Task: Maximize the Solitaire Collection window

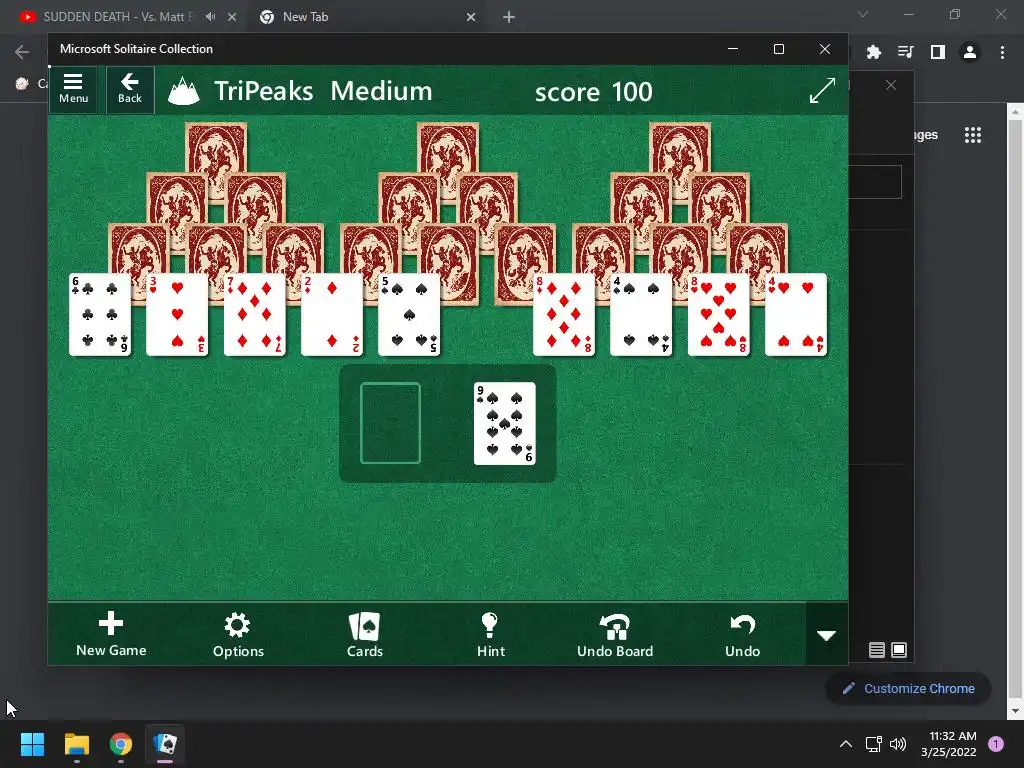Action: 778,49
